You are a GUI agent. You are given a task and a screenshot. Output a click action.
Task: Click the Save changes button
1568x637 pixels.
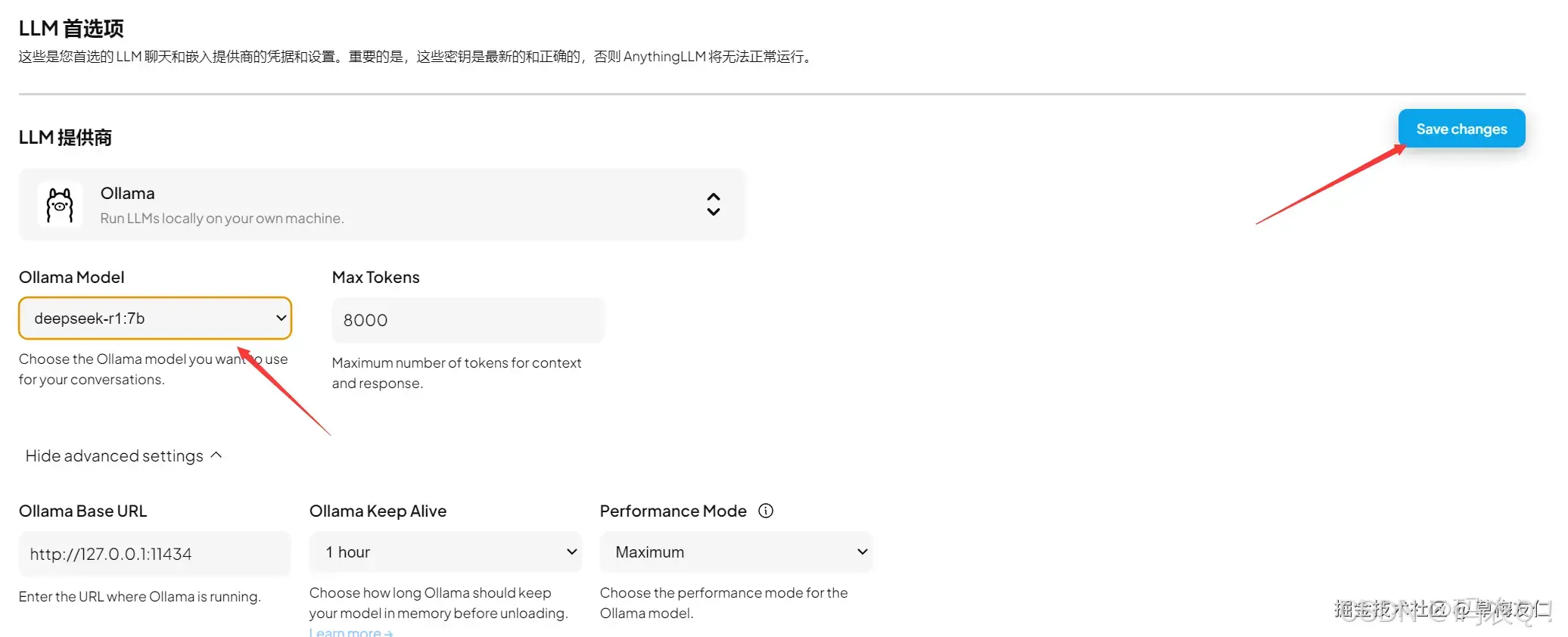tap(1461, 129)
